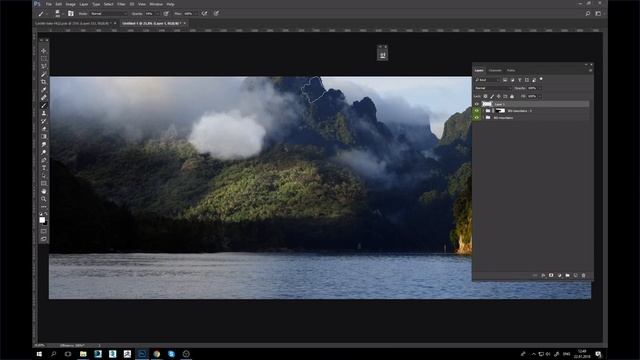Toggle the Brush Settings panel button
640x360 pixels.
[71, 13]
